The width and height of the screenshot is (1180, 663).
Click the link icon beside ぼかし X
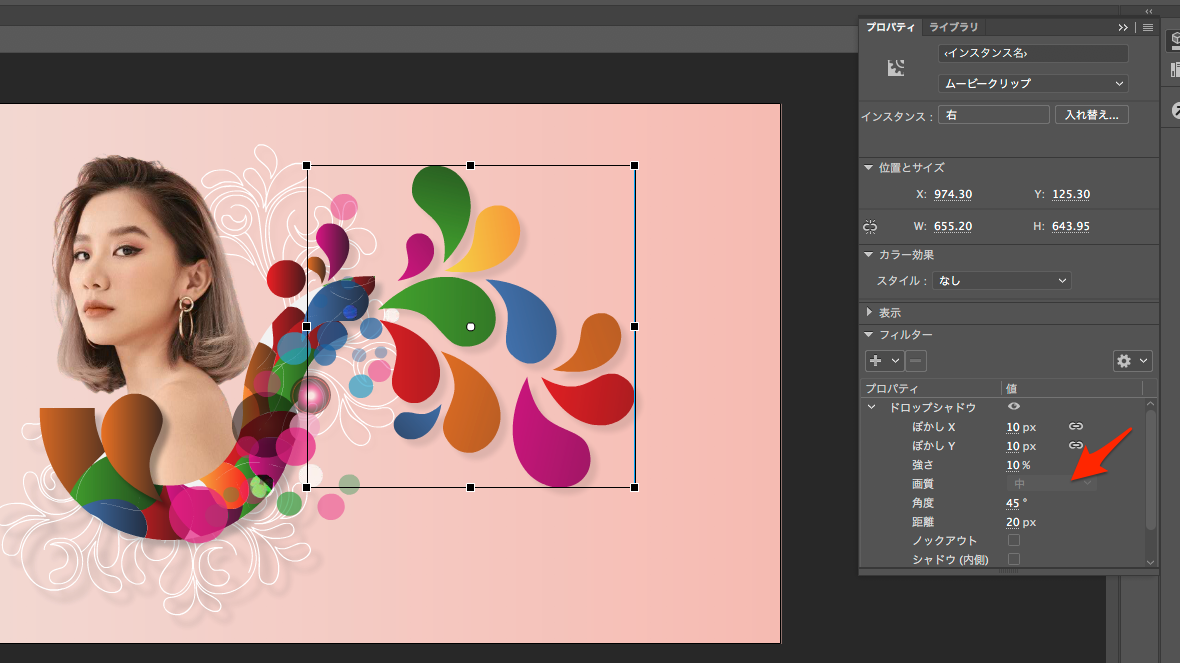coord(1076,427)
